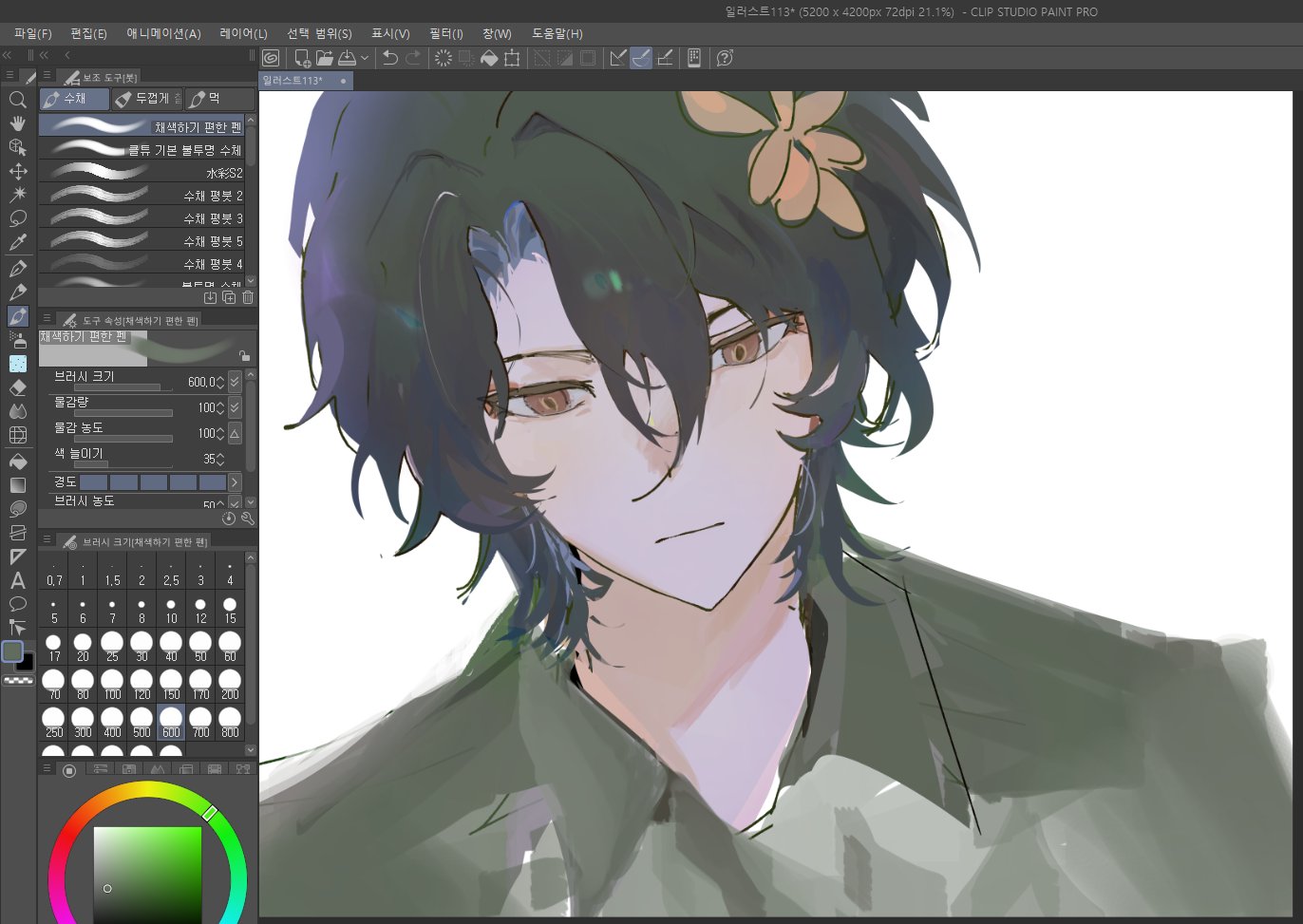The image size is (1303, 924).
Task: Select the Pen nib tool
Action: pyautogui.click(x=17, y=269)
